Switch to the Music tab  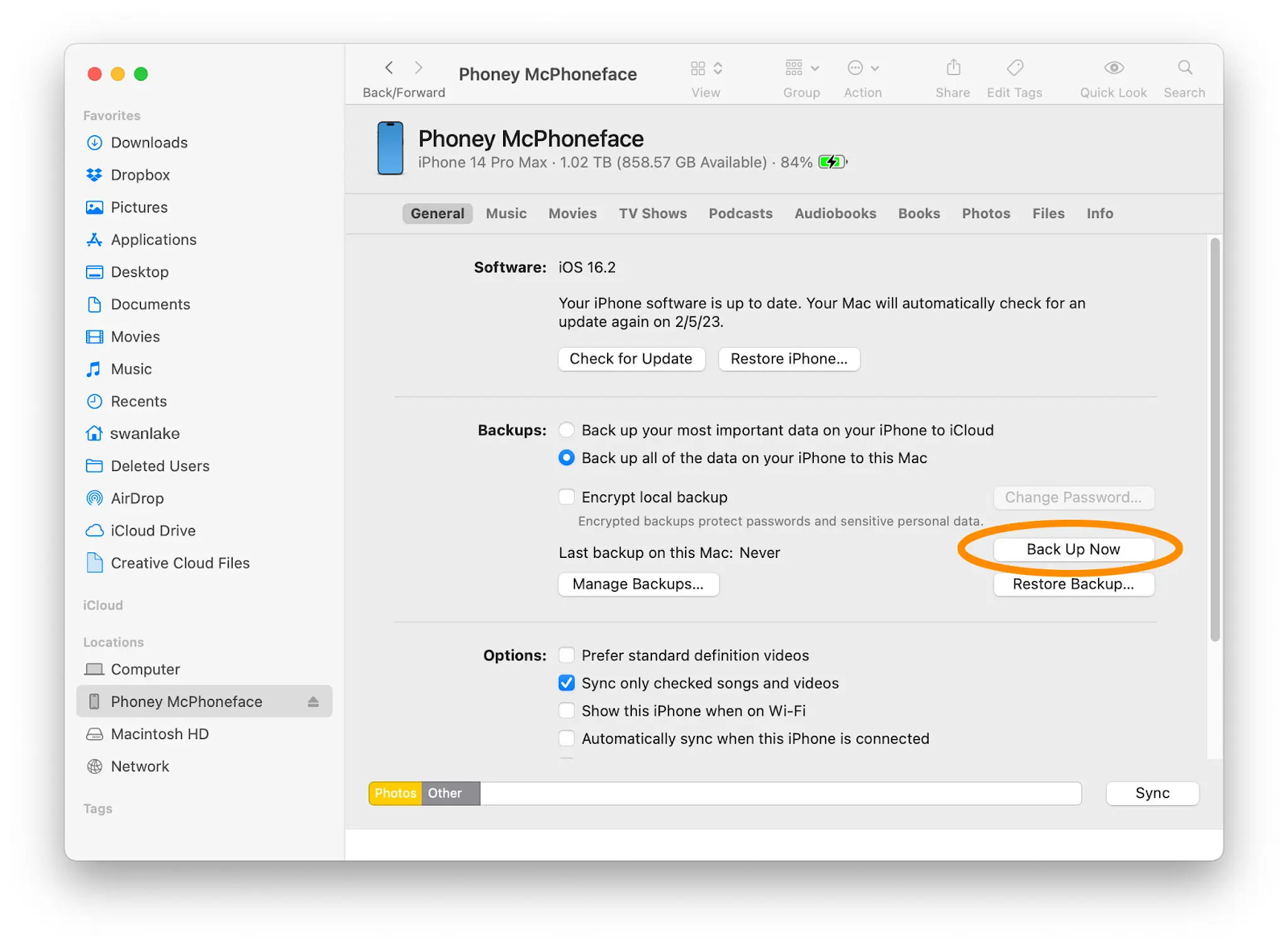tap(506, 213)
